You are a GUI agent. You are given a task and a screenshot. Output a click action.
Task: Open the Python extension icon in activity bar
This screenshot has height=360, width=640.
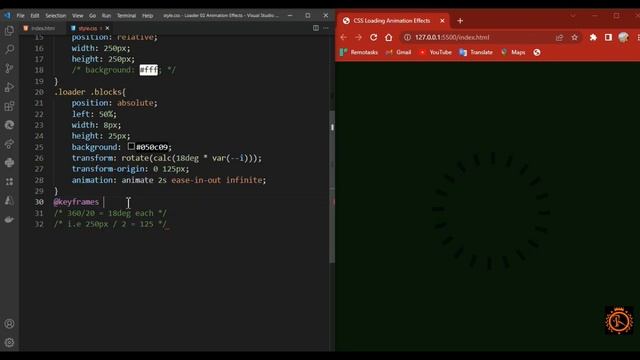click(9, 162)
